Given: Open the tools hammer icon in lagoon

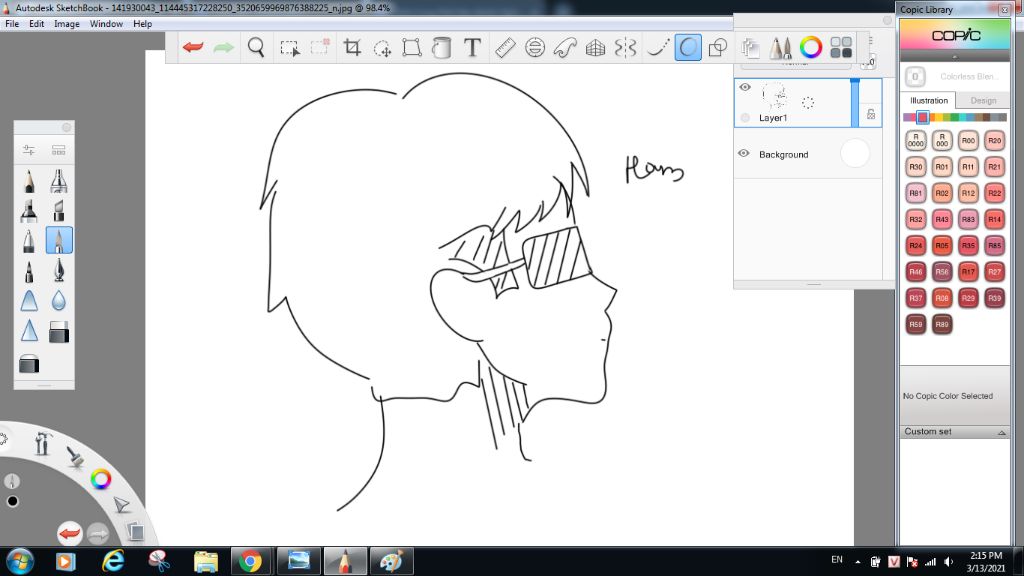Looking at the screenshot, I should [43, 443].
